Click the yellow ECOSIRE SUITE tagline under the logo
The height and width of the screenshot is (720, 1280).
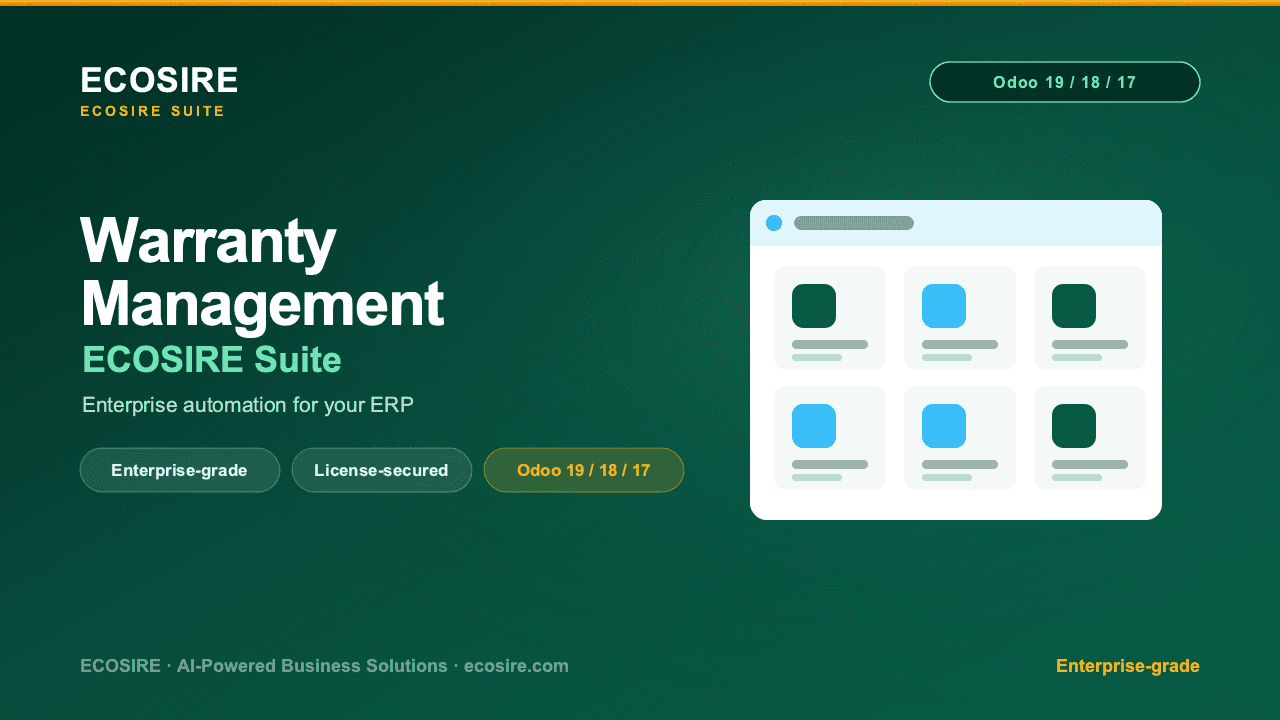tap(153, 111)
